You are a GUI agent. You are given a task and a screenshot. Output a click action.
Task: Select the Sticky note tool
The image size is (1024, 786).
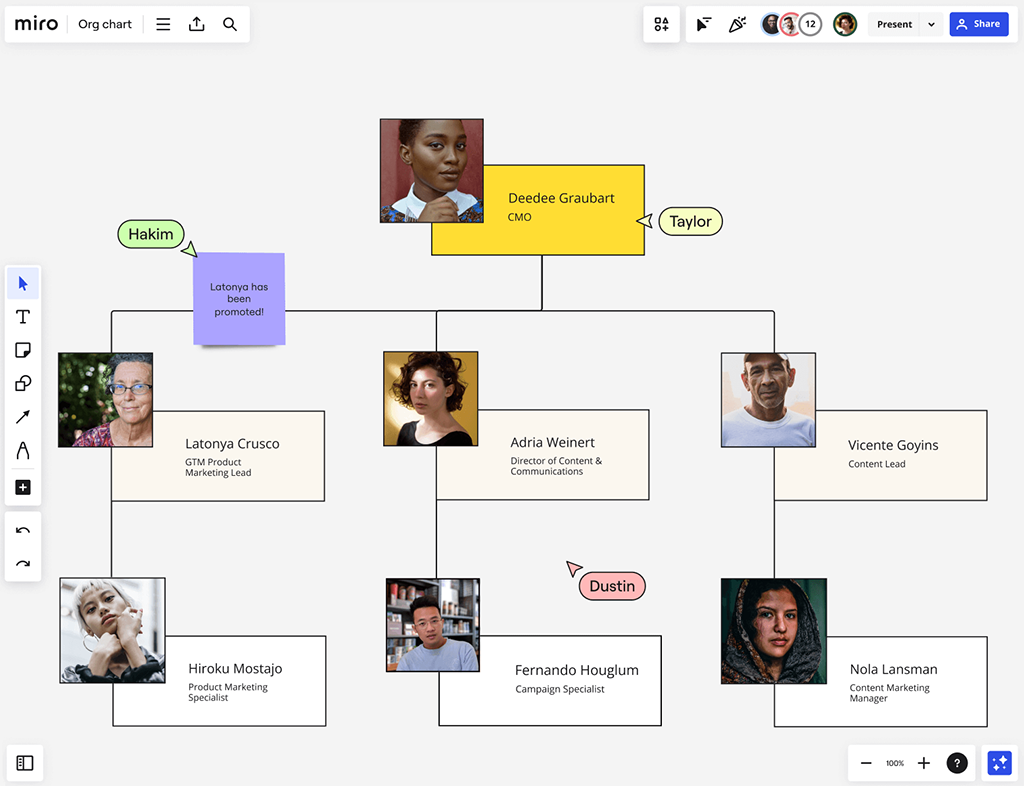[x=23, y=350]
